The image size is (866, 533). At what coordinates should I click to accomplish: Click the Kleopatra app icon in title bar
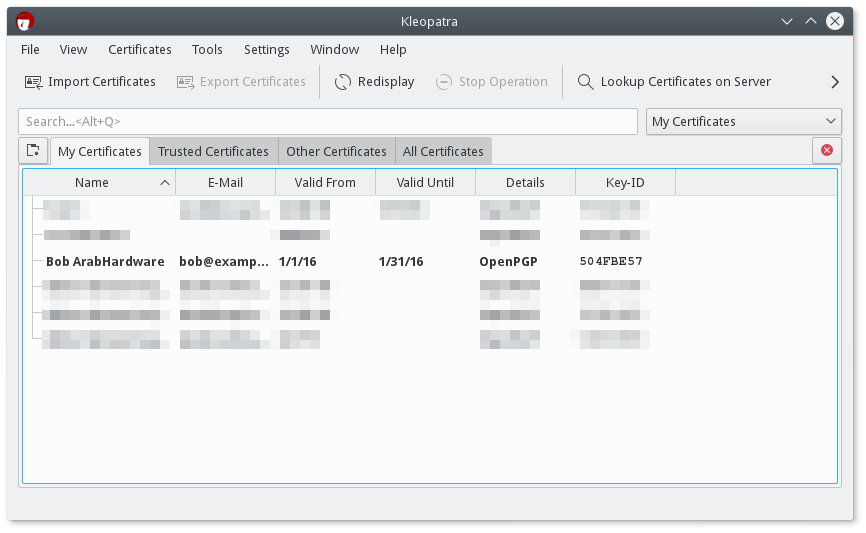point(25,22)
